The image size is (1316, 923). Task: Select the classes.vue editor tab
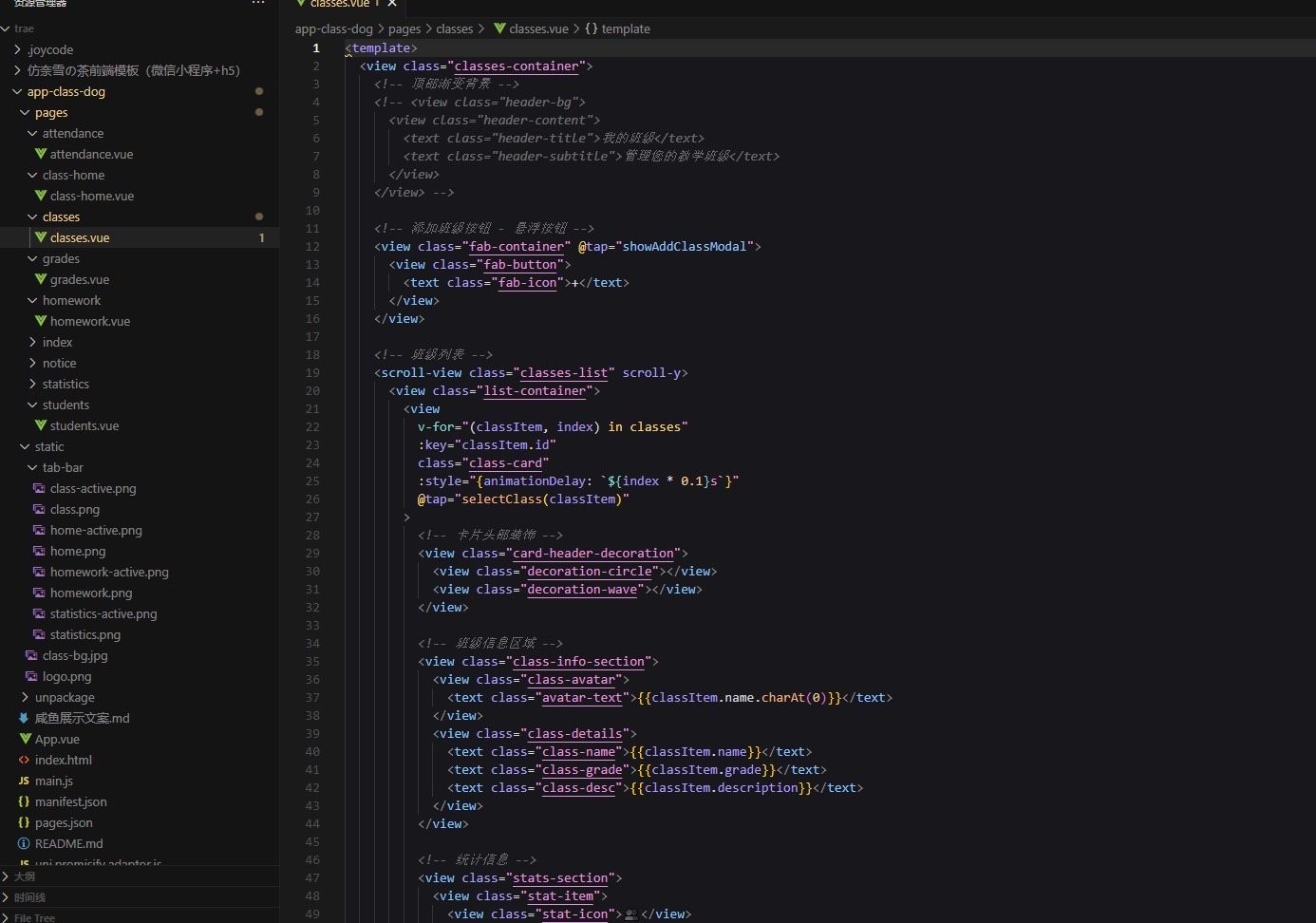pos(339,4)
